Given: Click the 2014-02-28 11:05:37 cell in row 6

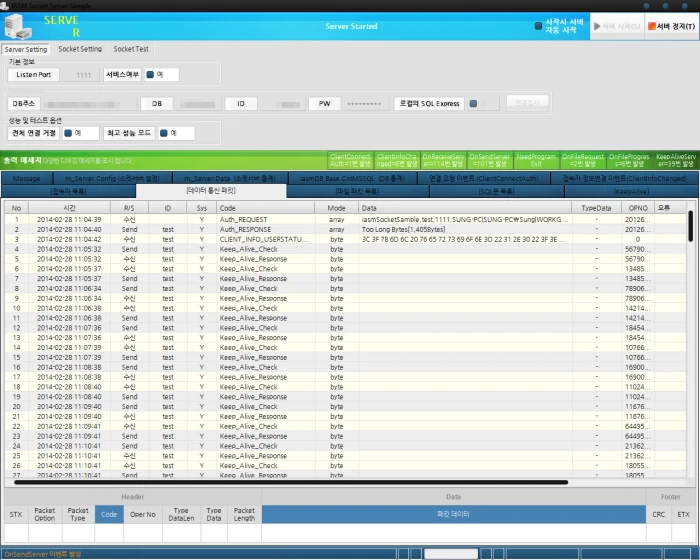Looking at the screenshot, I should (69, 268).
